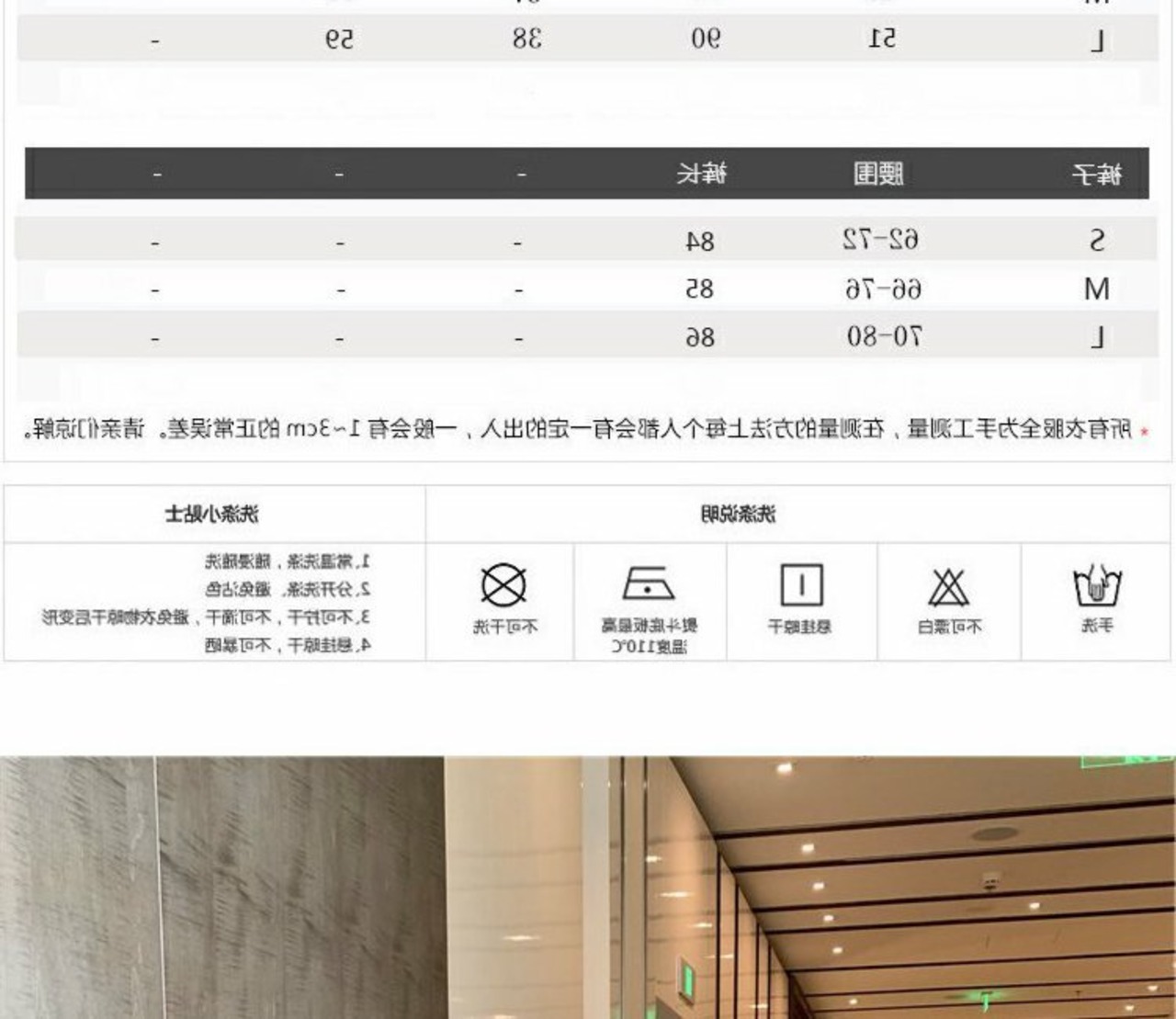Screen dimensions: 1176x1019
Task: Click the 悬挂晾干 label under the square icon
Action: (799, 627)
